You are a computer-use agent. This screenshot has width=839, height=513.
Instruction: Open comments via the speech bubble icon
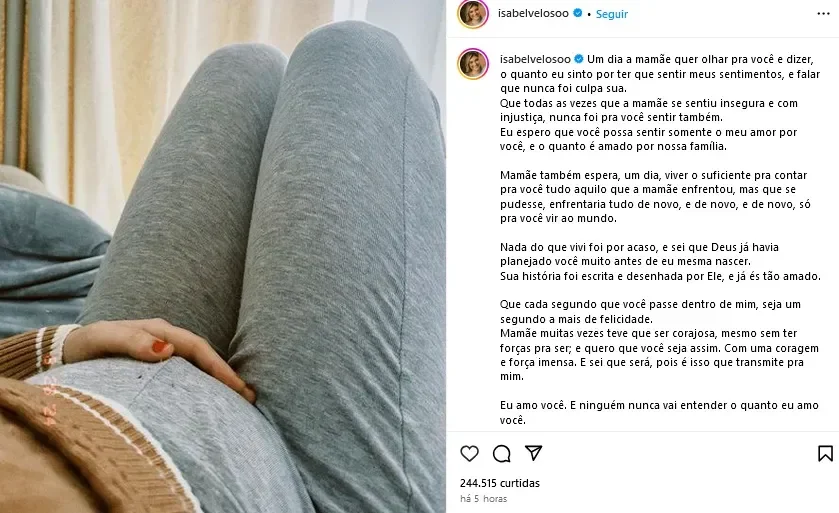tap(501, 454)
